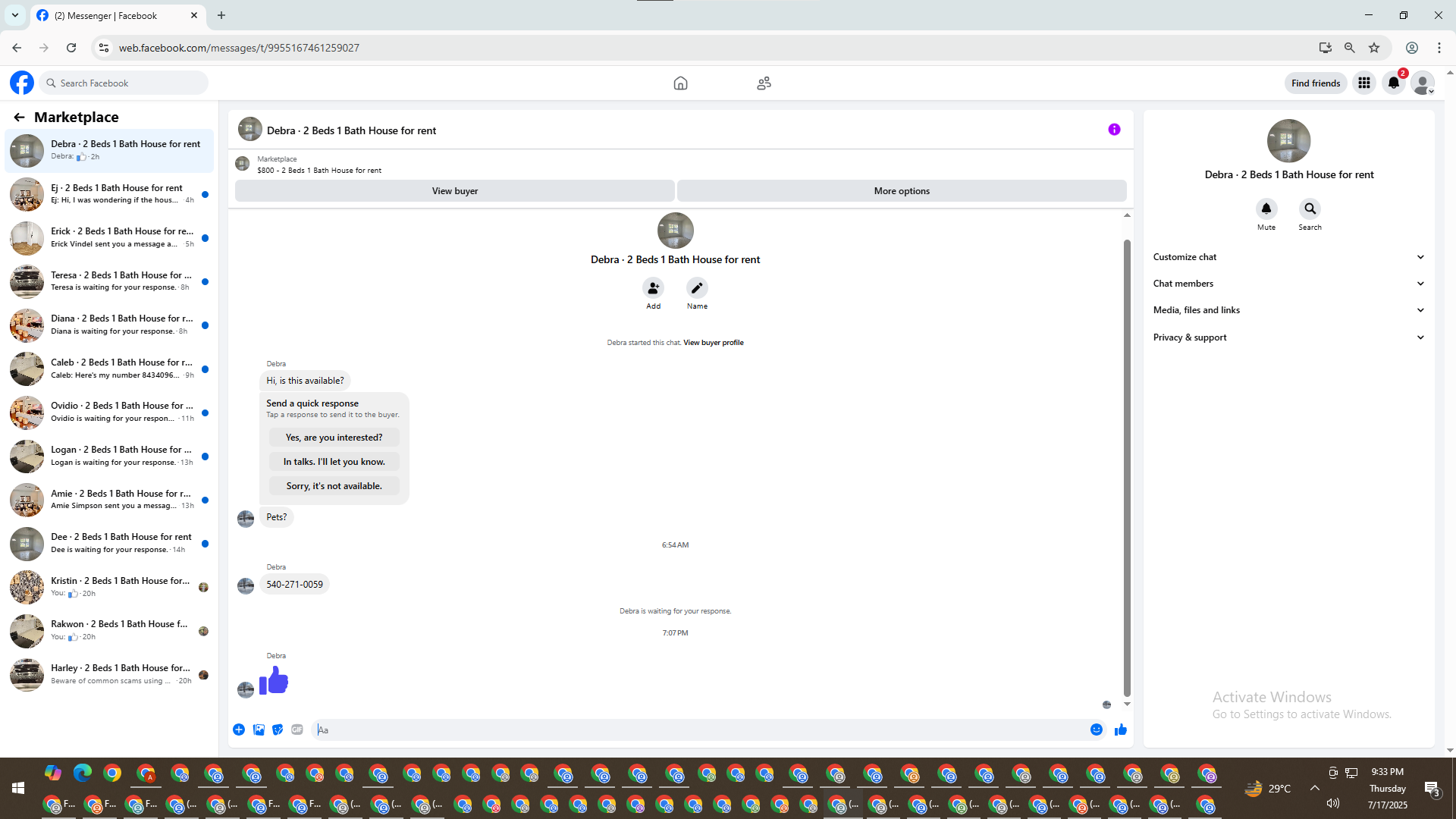Go to the Home feed icon
The height and width of the screenshot is (819, 1456).
click(680, 83)
